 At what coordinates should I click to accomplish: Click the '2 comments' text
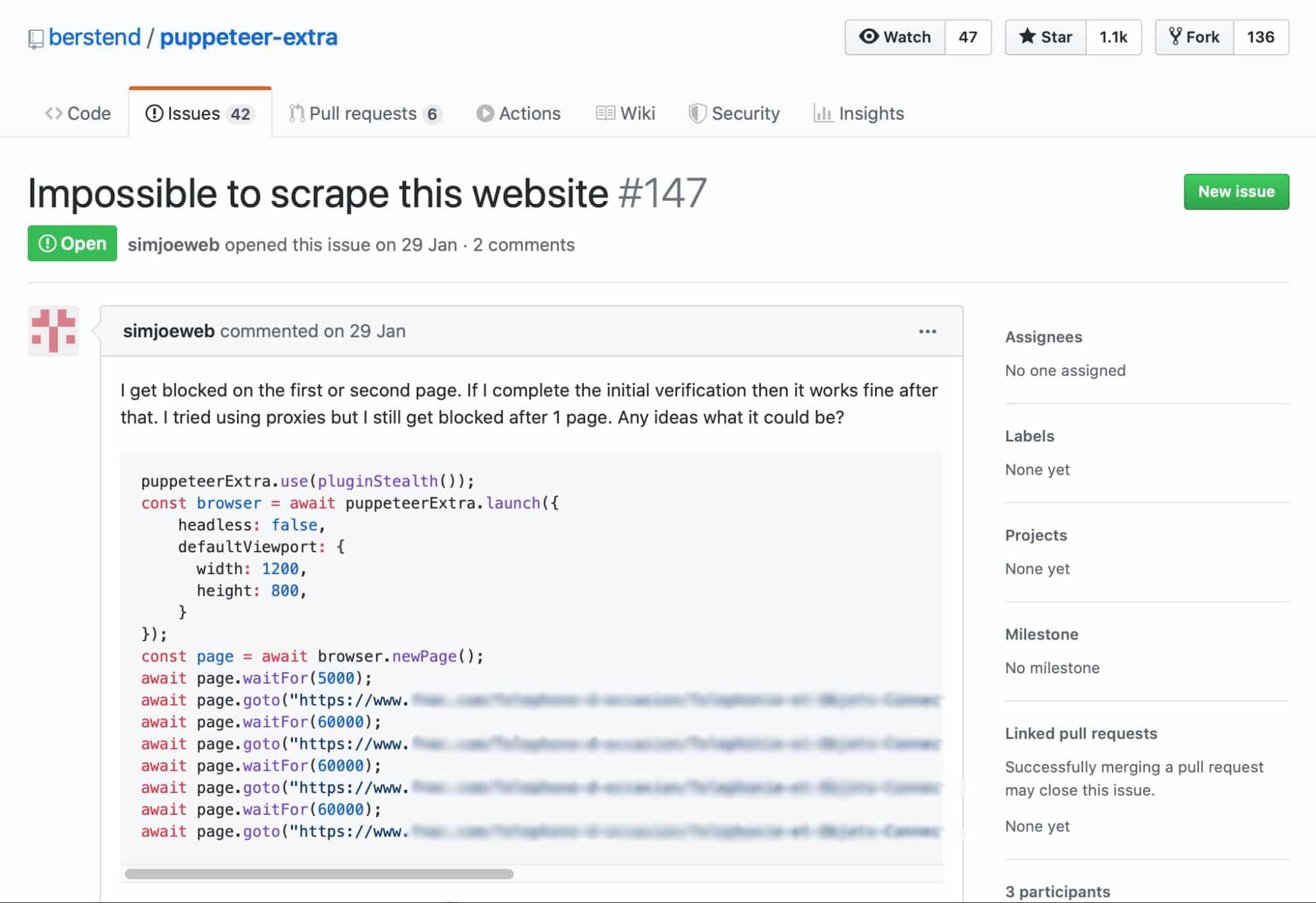coord(524,245)
